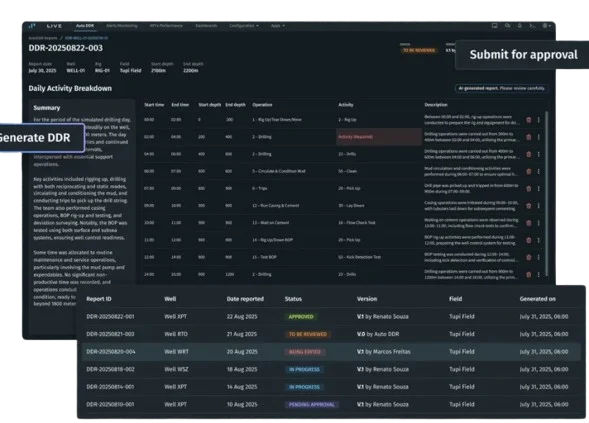This screenshot has width=589, height=423.
Task: Select 'V.0 by Auto DDR' version cell
Action: (x=378, y=334)
